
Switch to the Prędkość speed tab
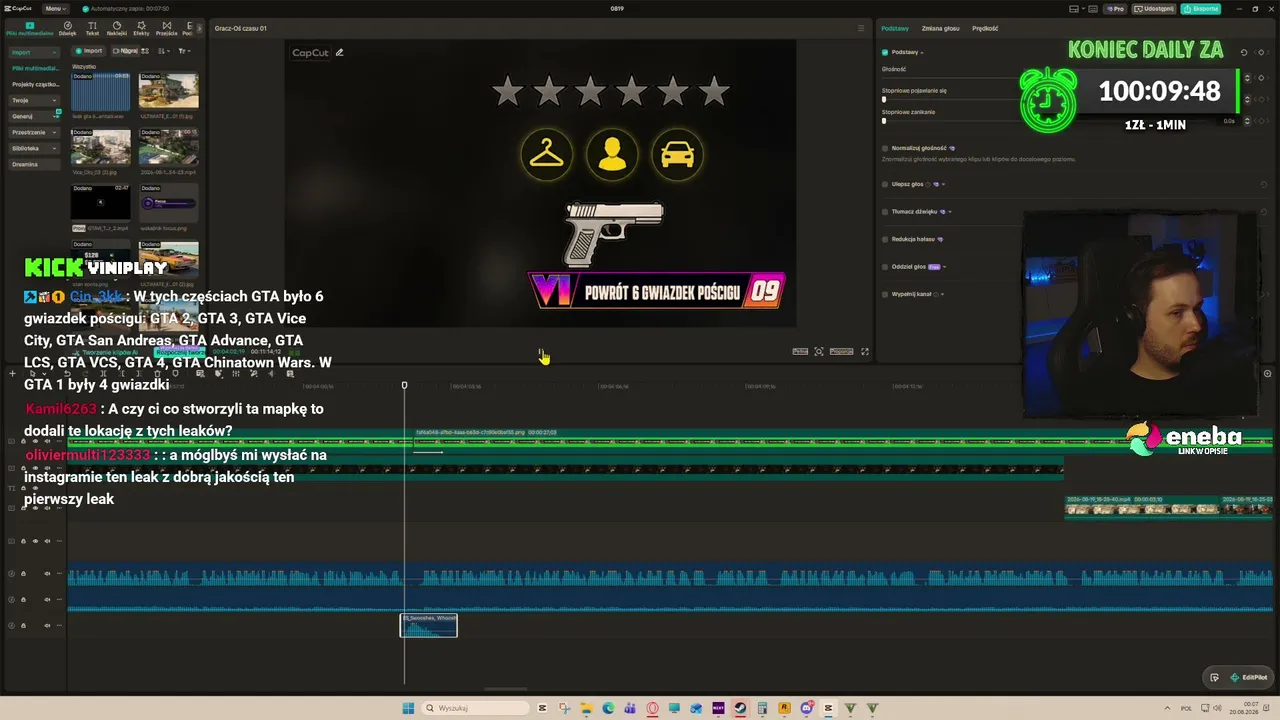[x=985, y=28]
